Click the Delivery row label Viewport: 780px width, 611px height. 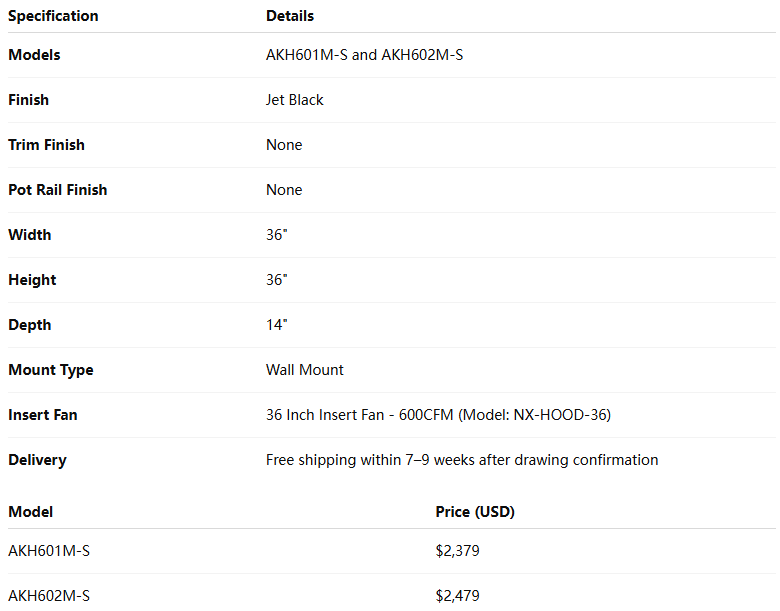[37, 460]
